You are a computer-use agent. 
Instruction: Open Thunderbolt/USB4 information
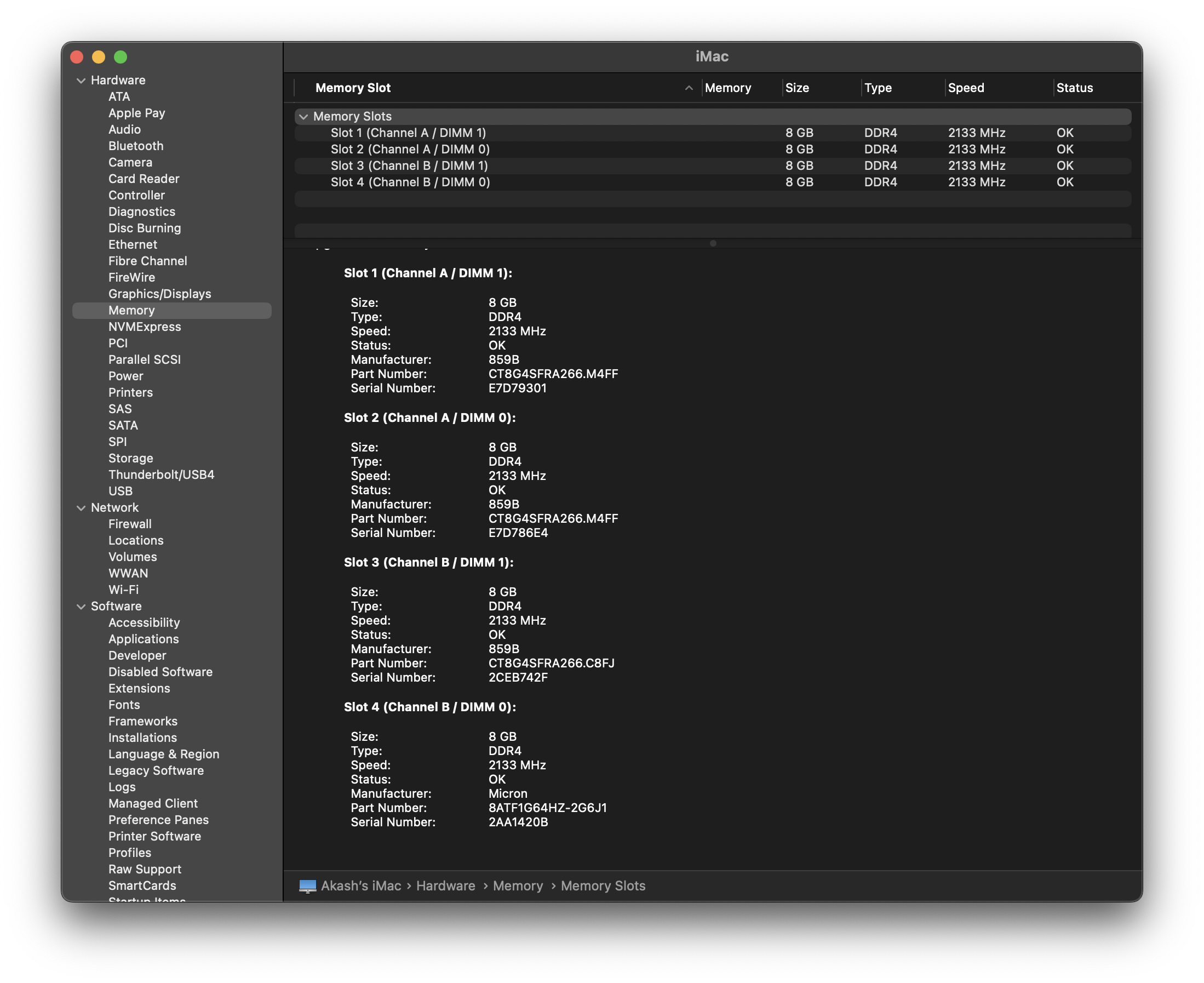(162, 475)
